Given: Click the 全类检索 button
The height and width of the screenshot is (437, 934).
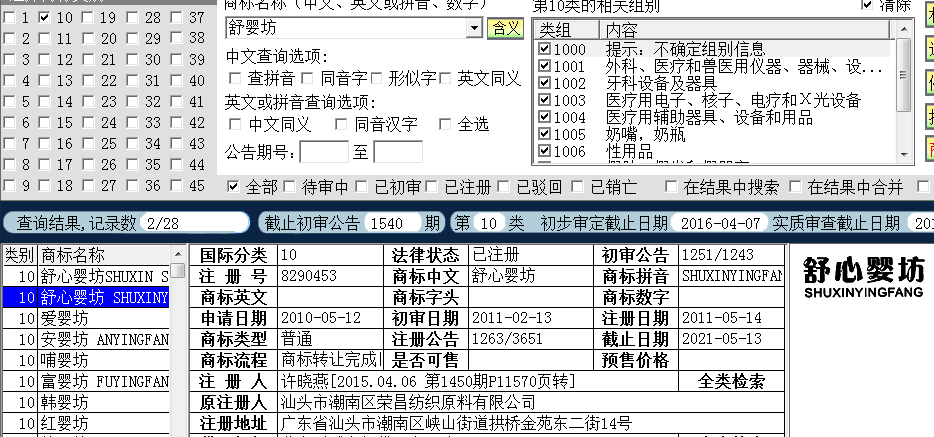Looking at the screenshot, I should pyautogui.click(x=730, y=381).
